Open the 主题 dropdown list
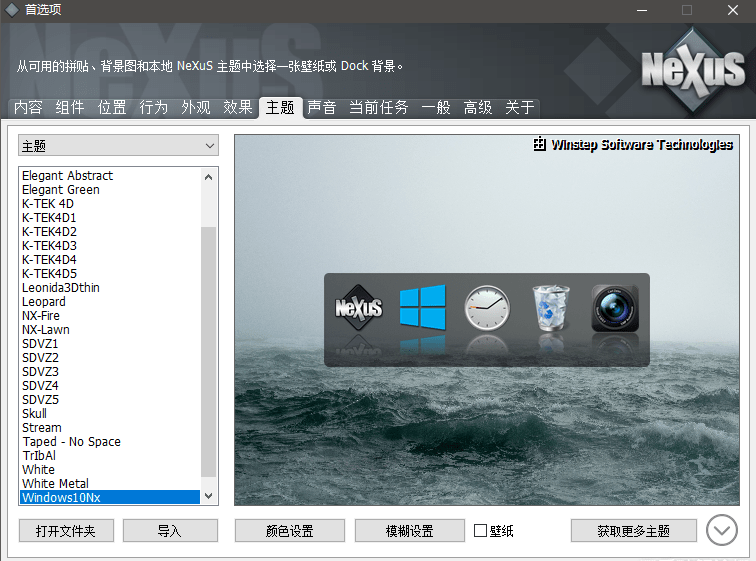The image size is (756, 561). coord(118,146)
